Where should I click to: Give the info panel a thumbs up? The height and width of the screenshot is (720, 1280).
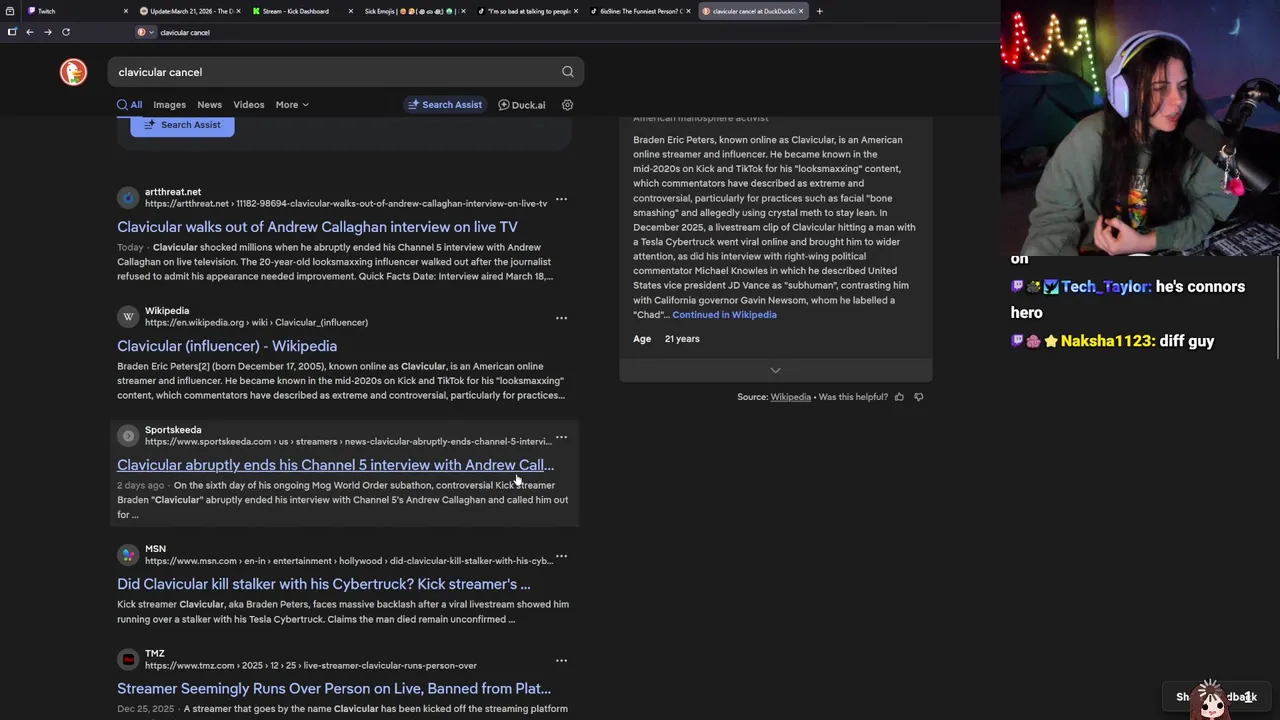coord(899,397)
